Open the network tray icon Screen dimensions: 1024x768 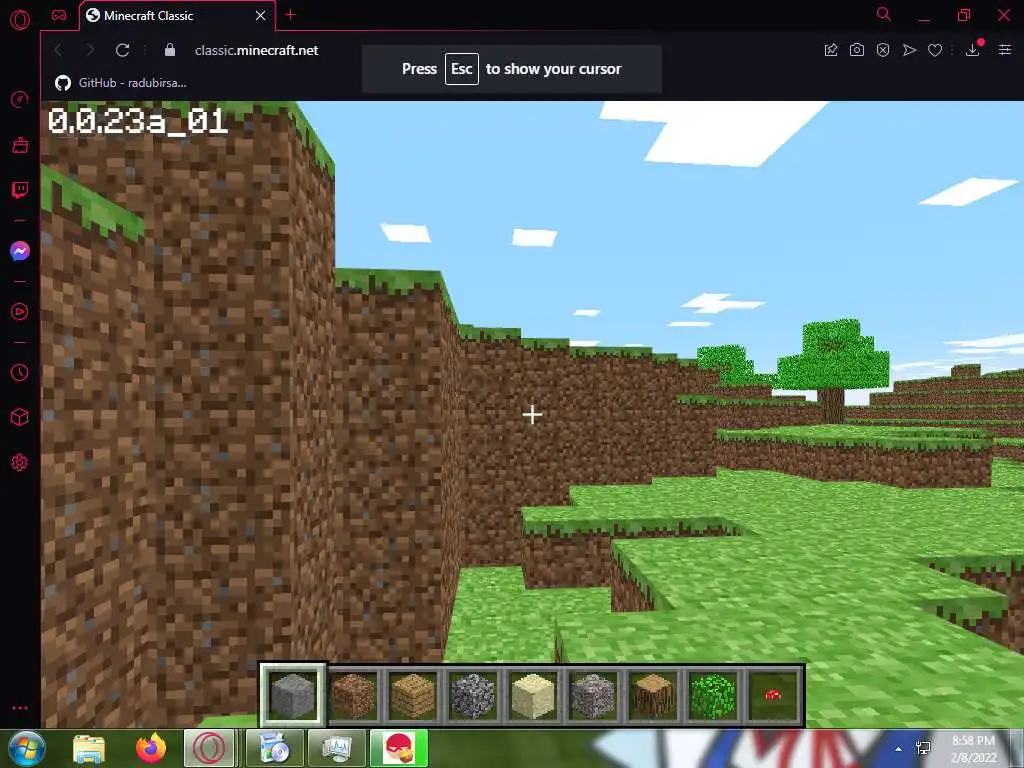coord(923,748)
